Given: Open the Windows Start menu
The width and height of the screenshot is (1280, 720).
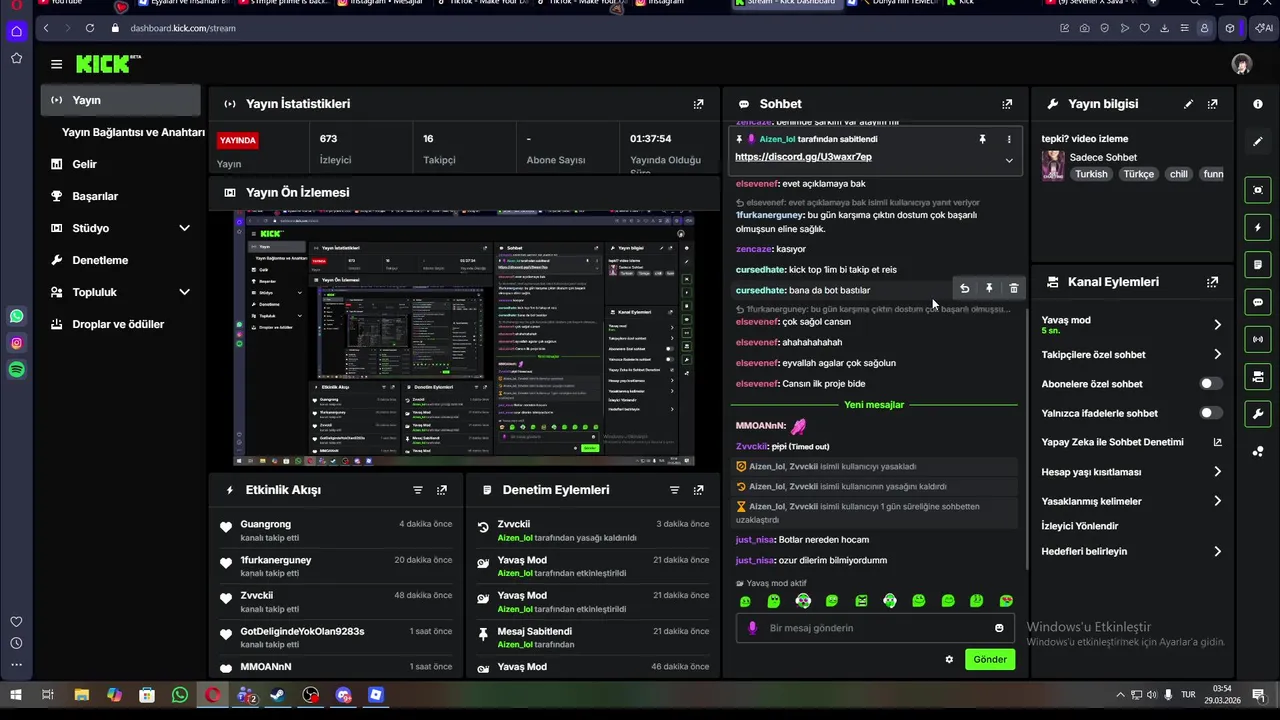Looking at the screenshot, I should pyautogui.click(x=16, y=695).
